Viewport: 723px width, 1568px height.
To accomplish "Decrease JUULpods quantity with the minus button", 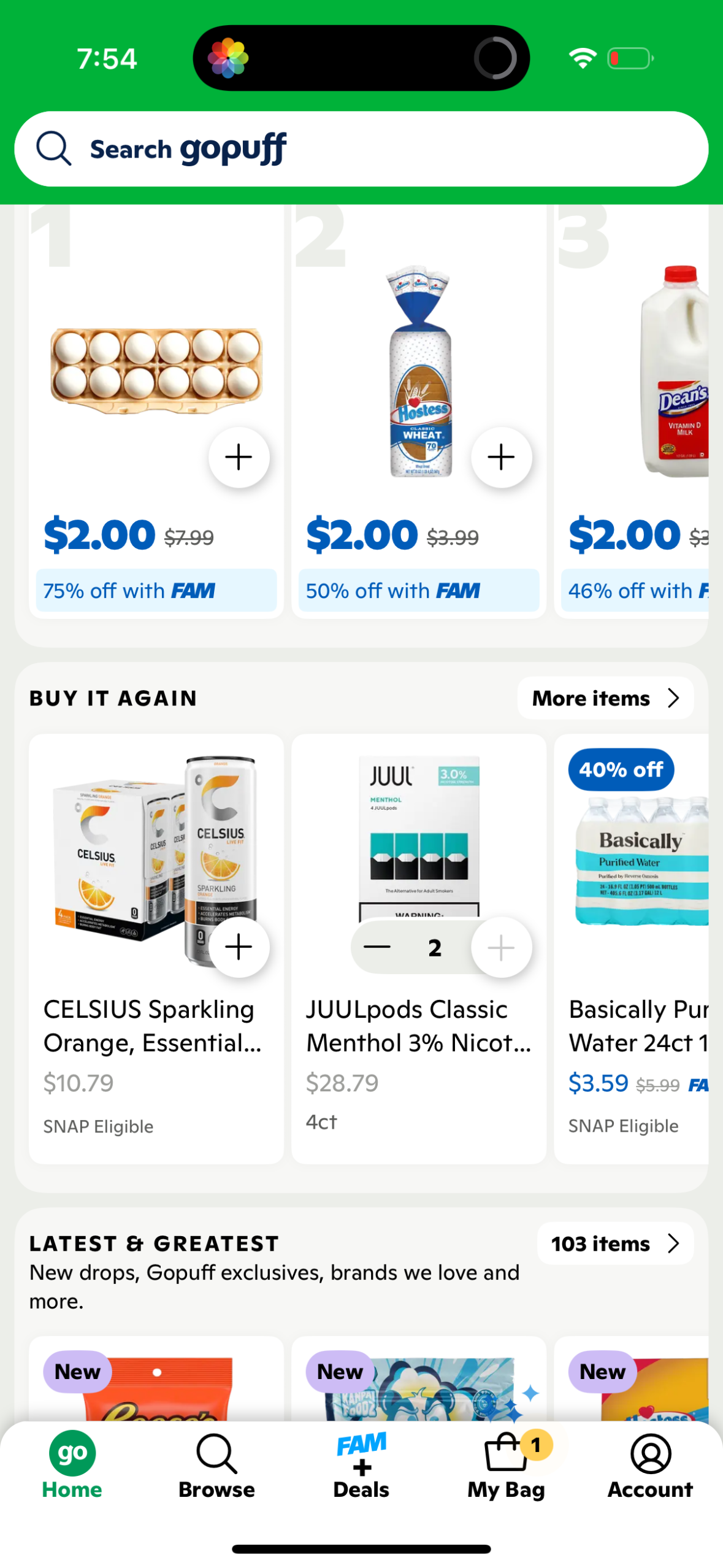I will pos(377,947).
